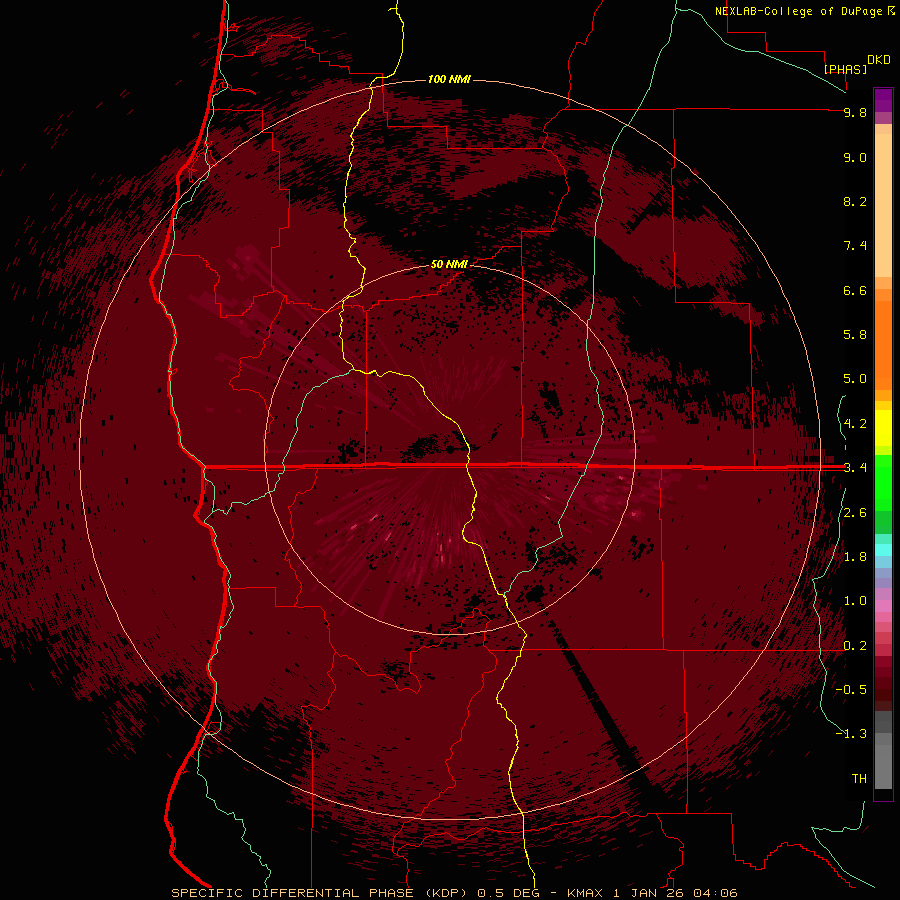Click the 5.0 legend value
This screenshot has width=900, height=900.
click(855, 379)
